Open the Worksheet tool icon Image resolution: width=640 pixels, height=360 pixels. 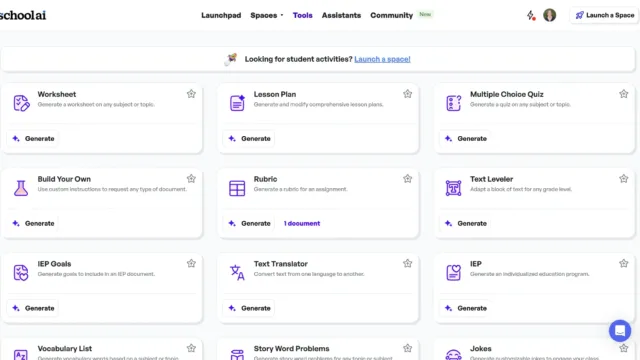[x=21, y=103]
